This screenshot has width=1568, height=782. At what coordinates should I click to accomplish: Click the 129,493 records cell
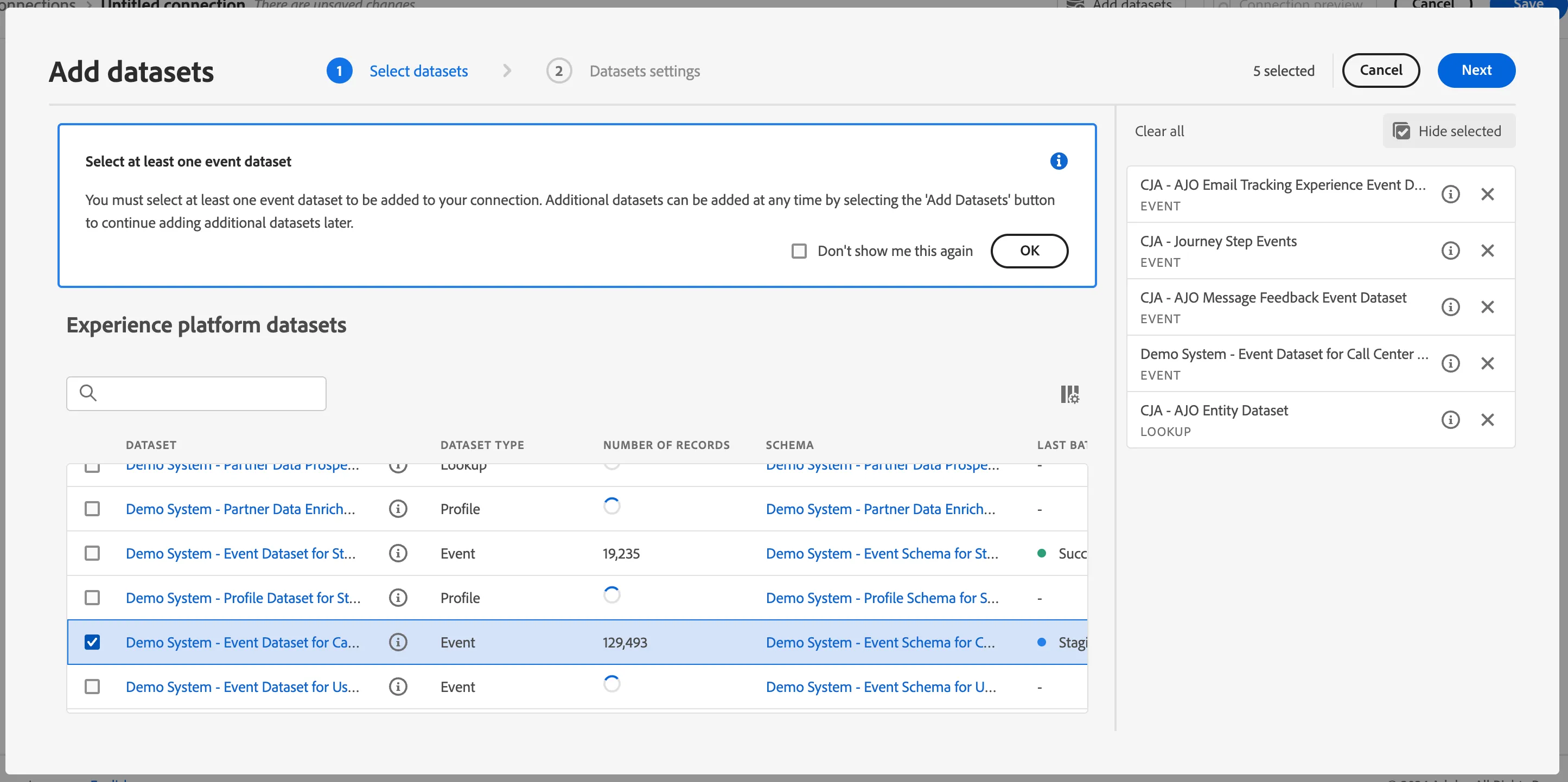tap(624, 642)
